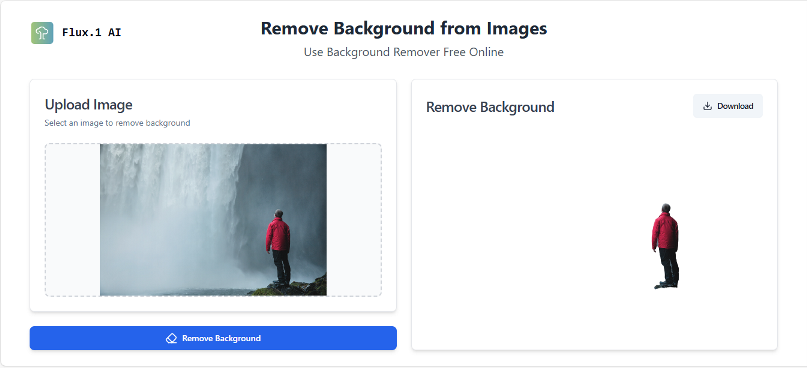This screenshot has height=368, width=807.
Task: Click the 'Remove Background' result panel heading
Action: pos(490,107)
